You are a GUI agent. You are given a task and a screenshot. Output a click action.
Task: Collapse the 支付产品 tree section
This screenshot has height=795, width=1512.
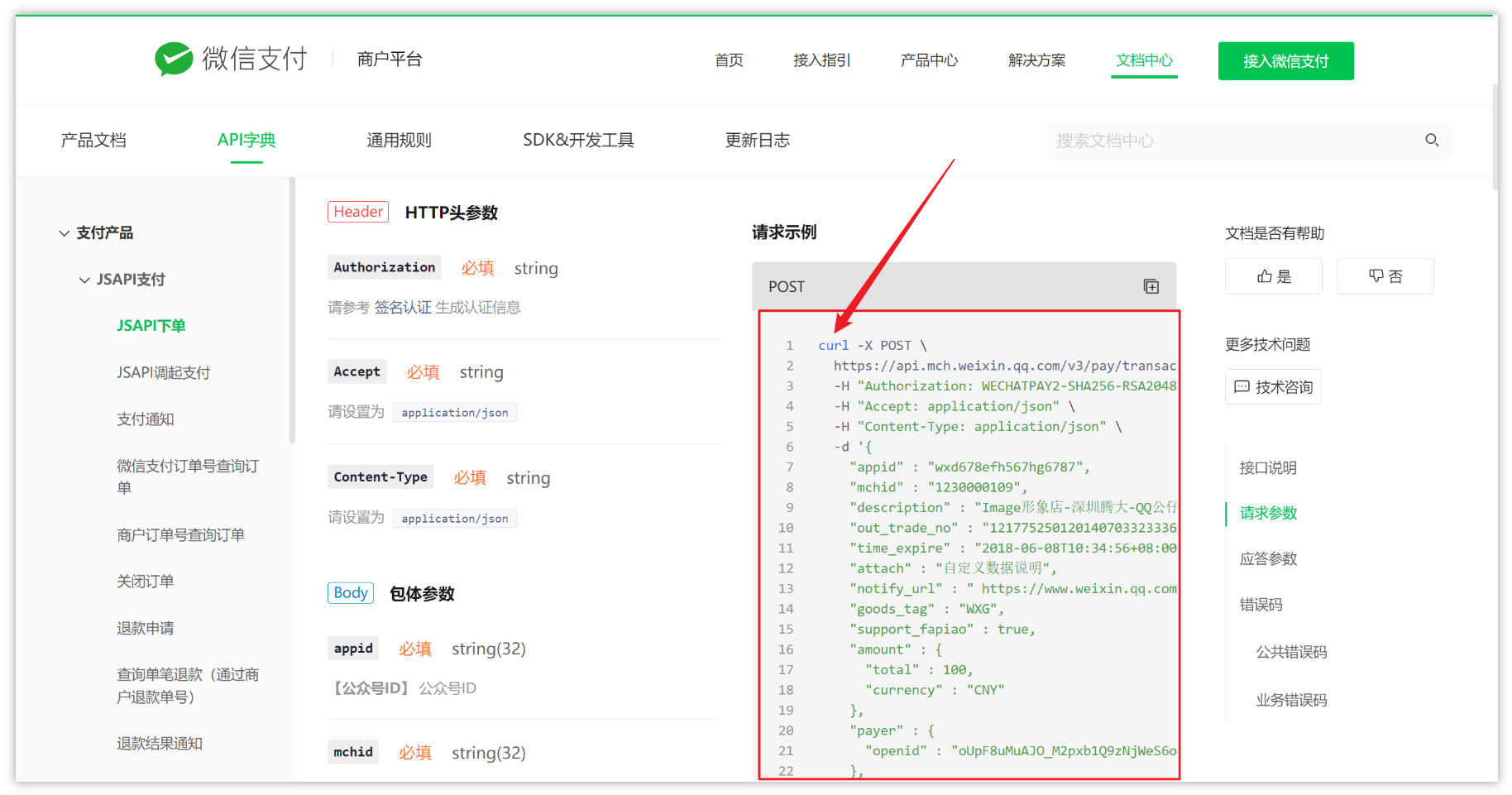click(64, 233)
